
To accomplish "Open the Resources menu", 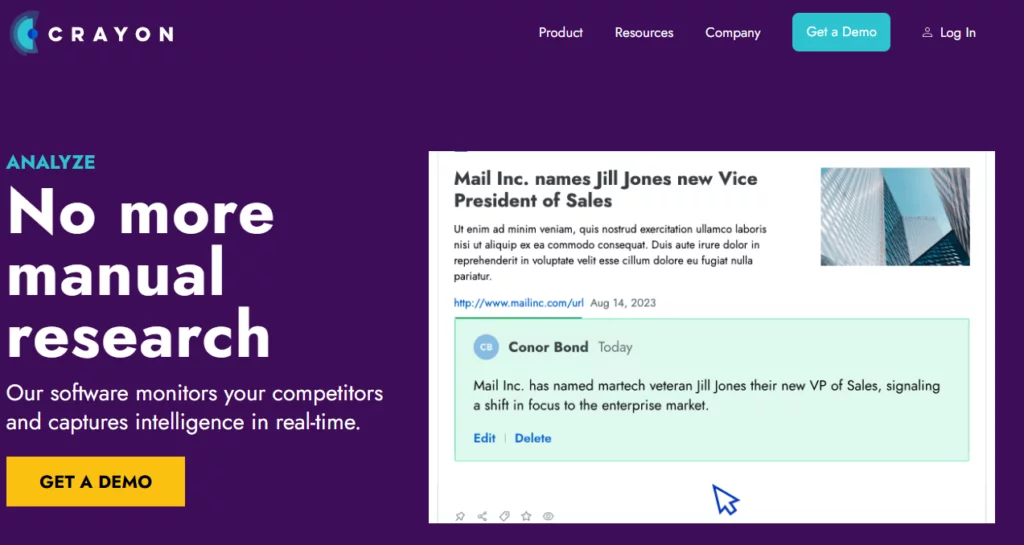I will point(644,33).
